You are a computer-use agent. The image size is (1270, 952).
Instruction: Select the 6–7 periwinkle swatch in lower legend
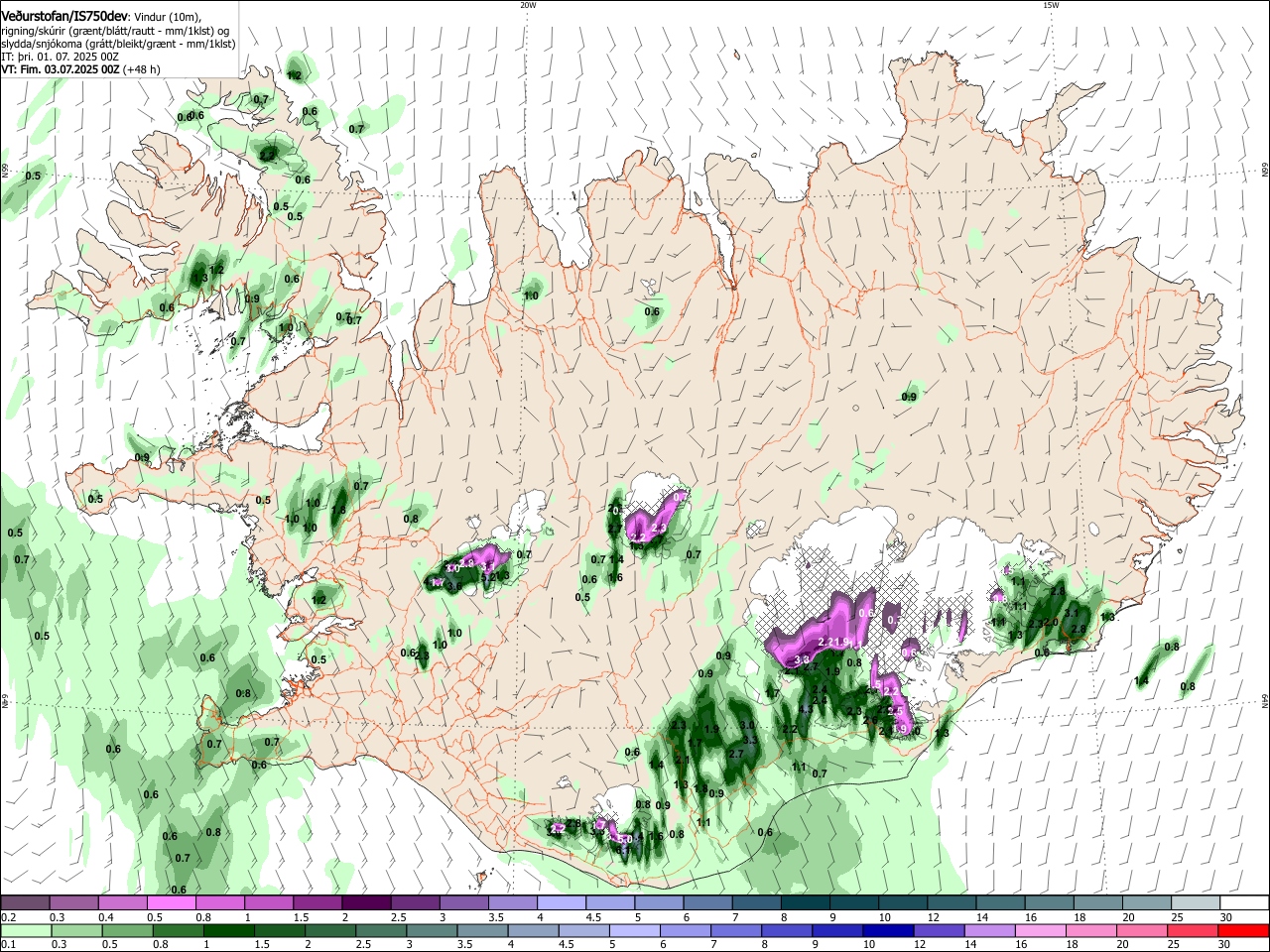685,930
